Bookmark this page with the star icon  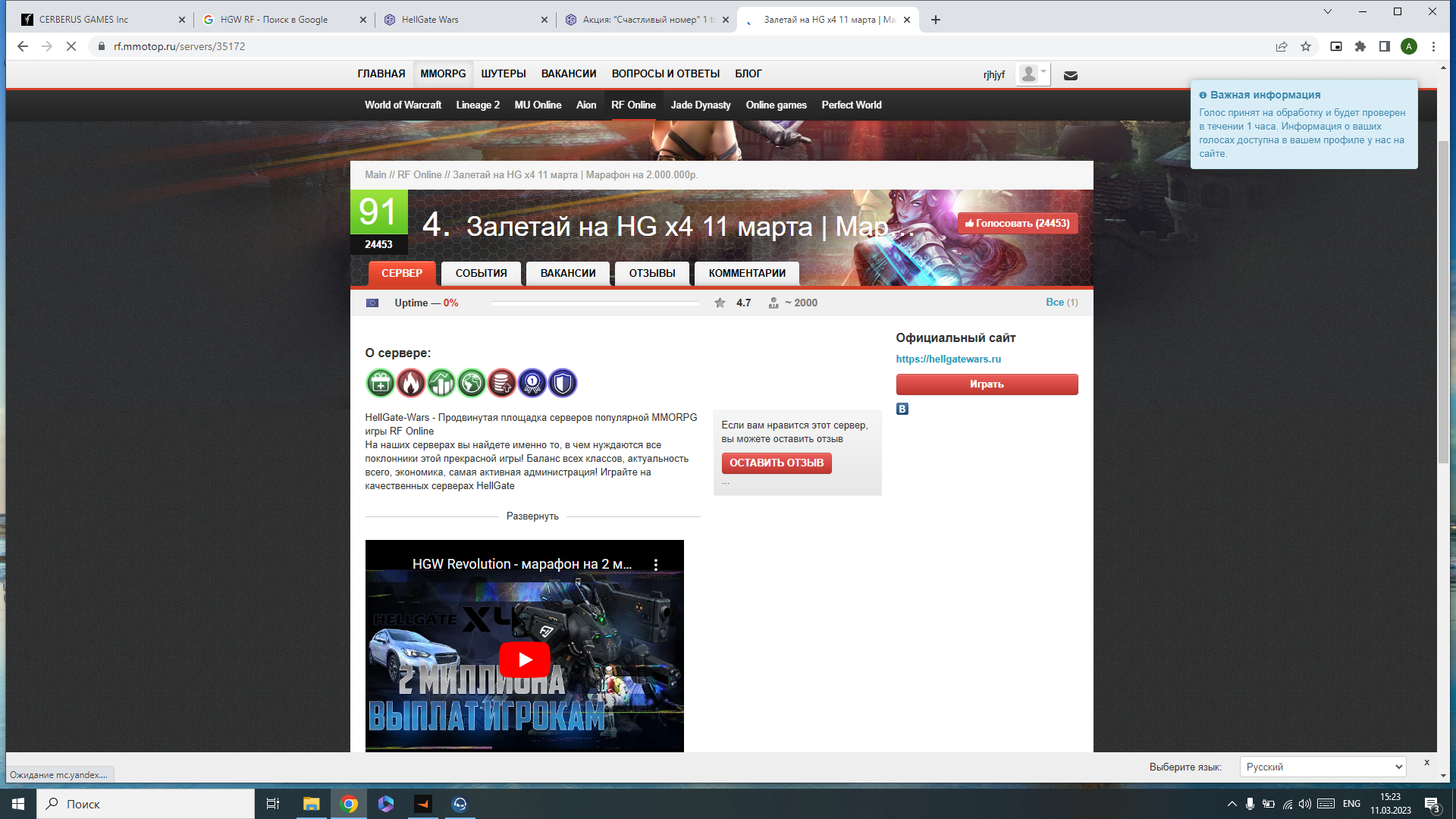click(1306, 46)
